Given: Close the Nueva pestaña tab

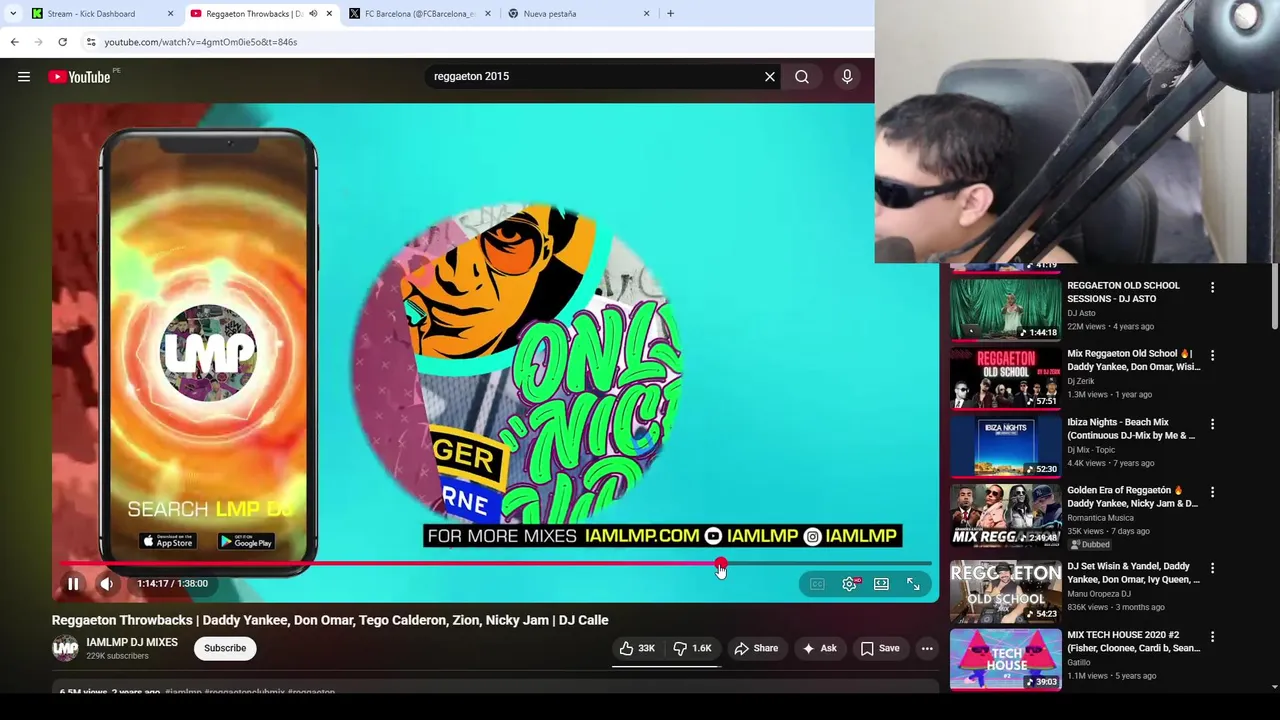Looking at the screenshot, I should pos(646,14).
